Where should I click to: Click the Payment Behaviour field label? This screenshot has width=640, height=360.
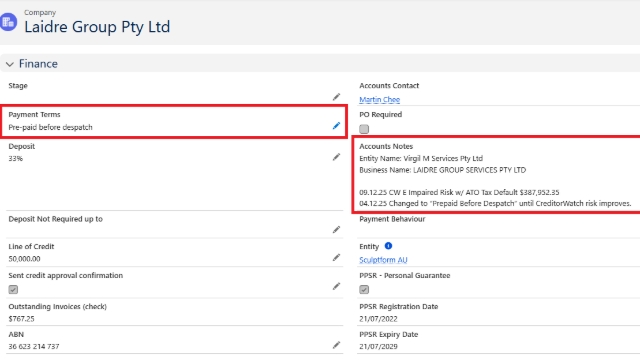click(x=392, y=219)
